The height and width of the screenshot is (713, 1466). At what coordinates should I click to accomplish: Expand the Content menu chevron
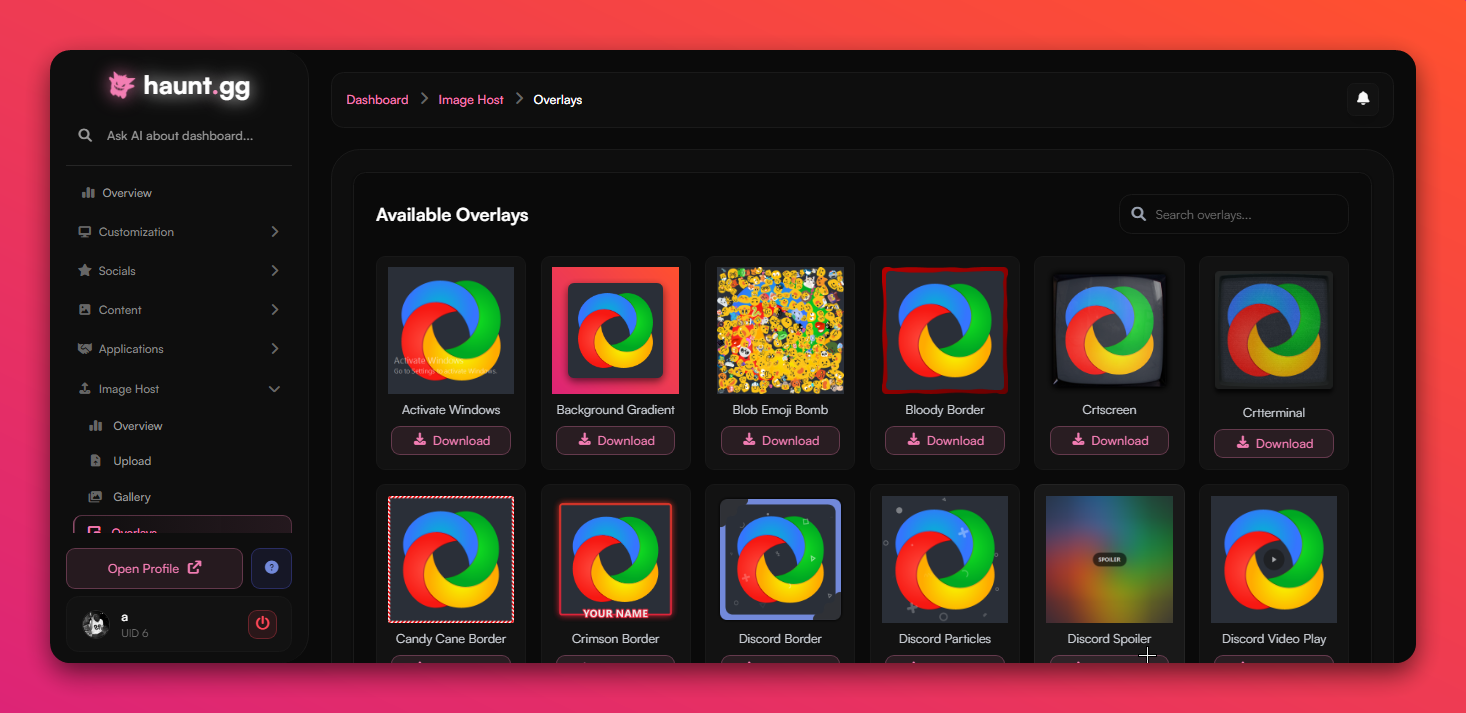tap(275, 310)
